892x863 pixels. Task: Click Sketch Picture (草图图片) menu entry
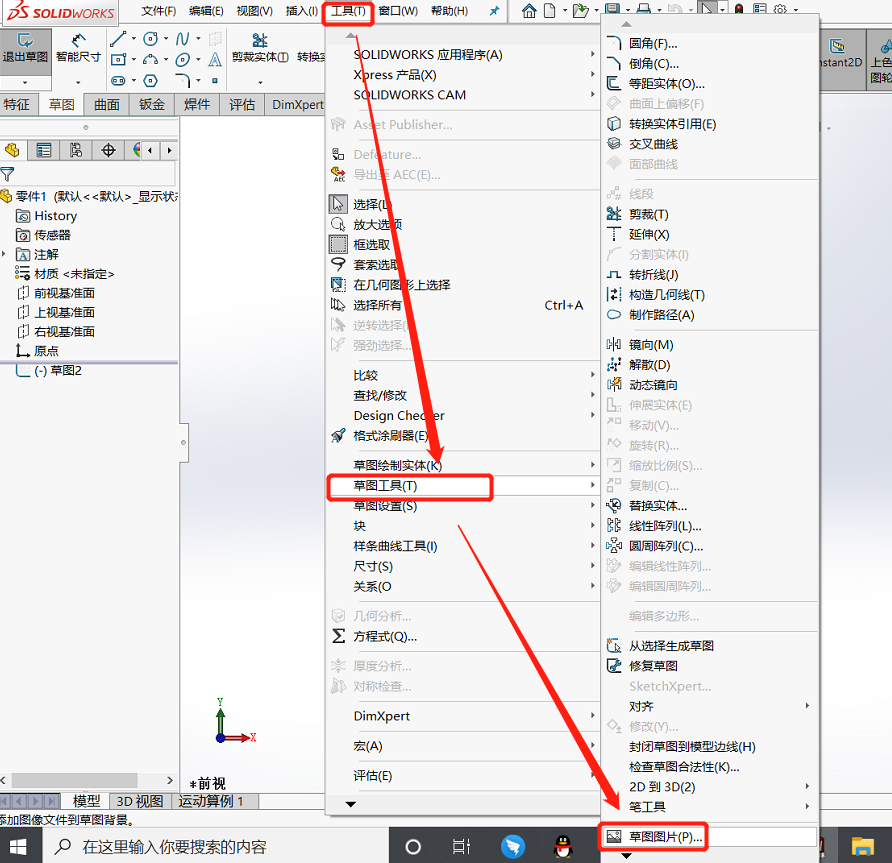pyautogui.click(x=665, y=836)
